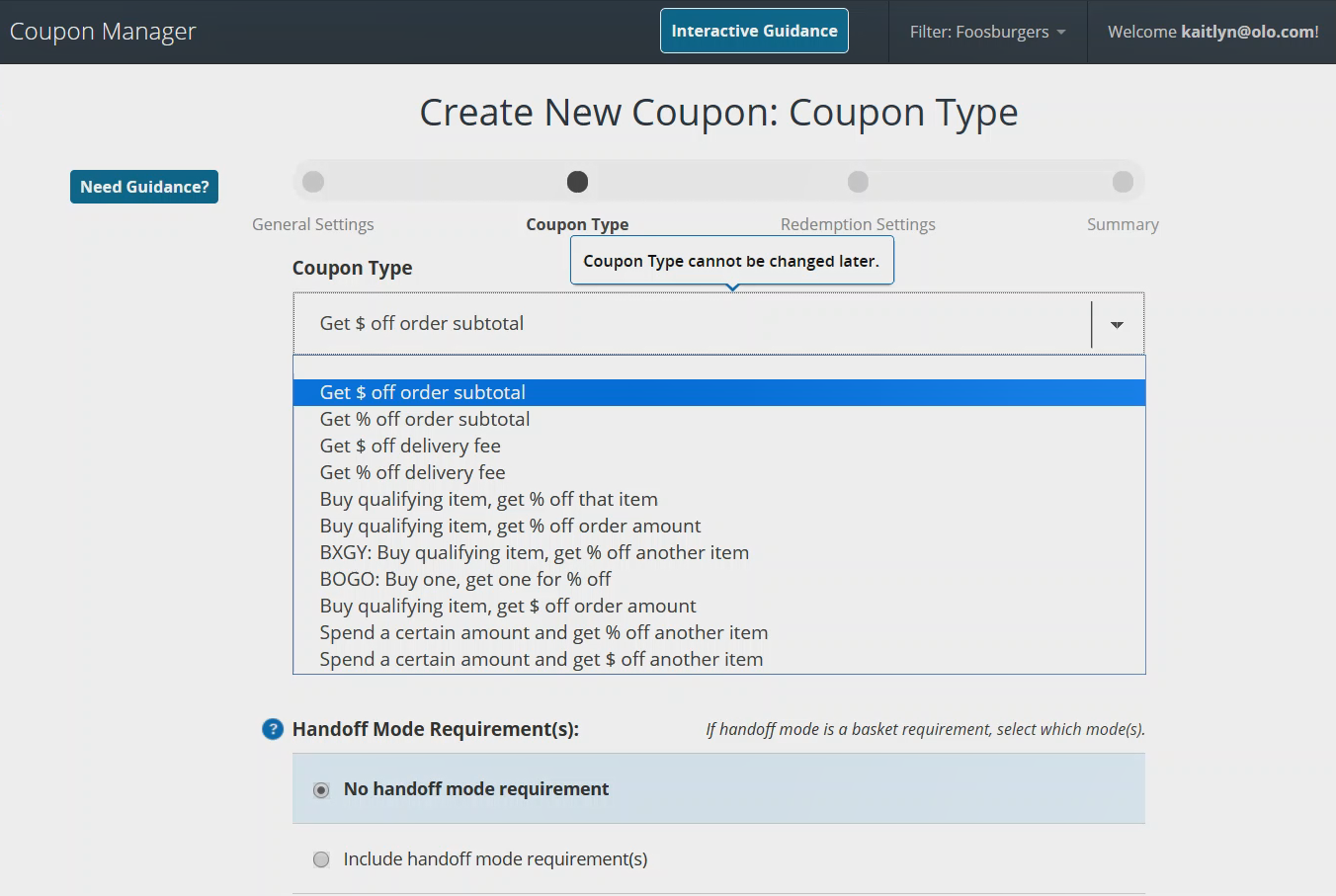
Task: Choose Get % off order subtotal
Action: click(425, 419)
